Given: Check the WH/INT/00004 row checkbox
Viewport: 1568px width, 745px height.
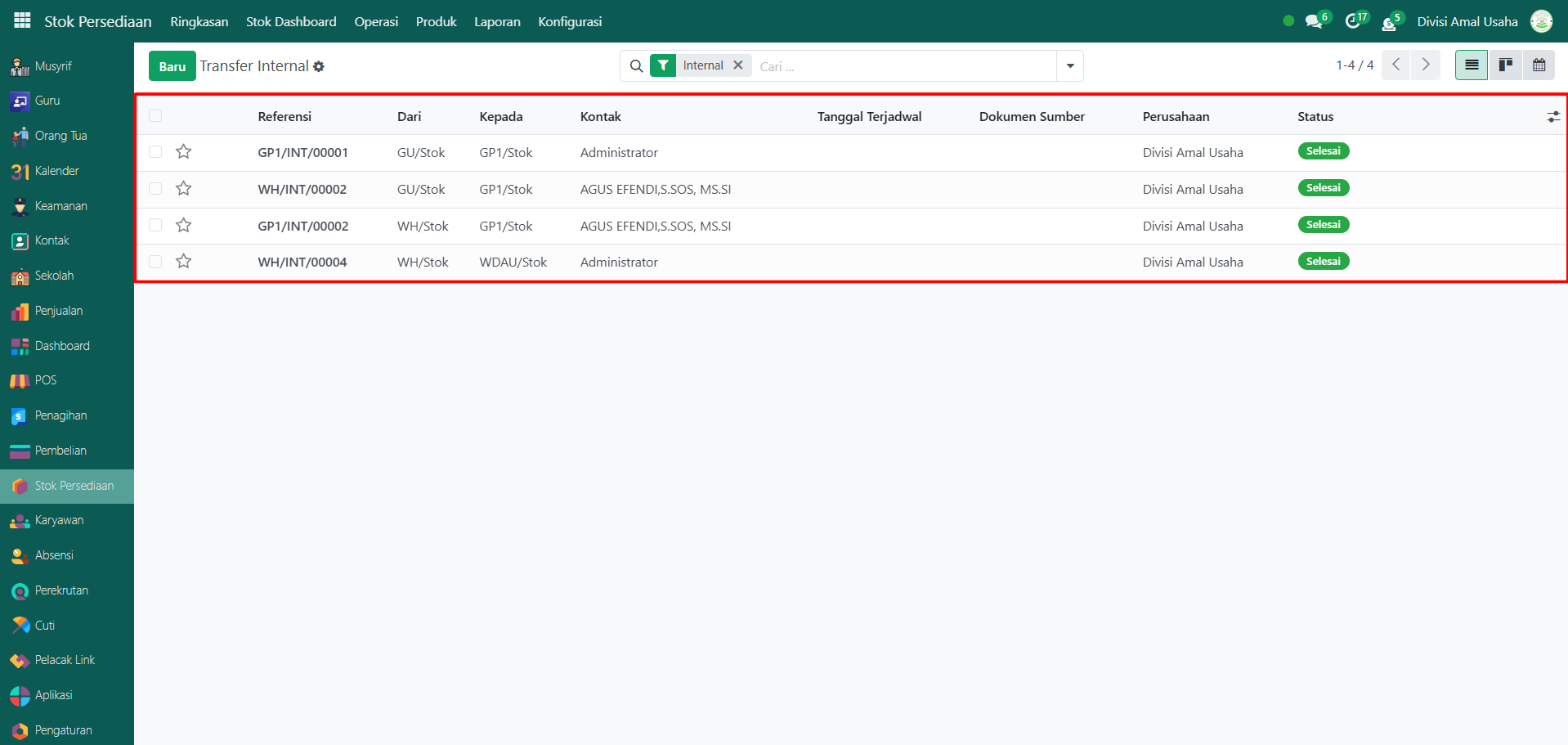Looking at the screenshot, I should [x=155, y=262].
